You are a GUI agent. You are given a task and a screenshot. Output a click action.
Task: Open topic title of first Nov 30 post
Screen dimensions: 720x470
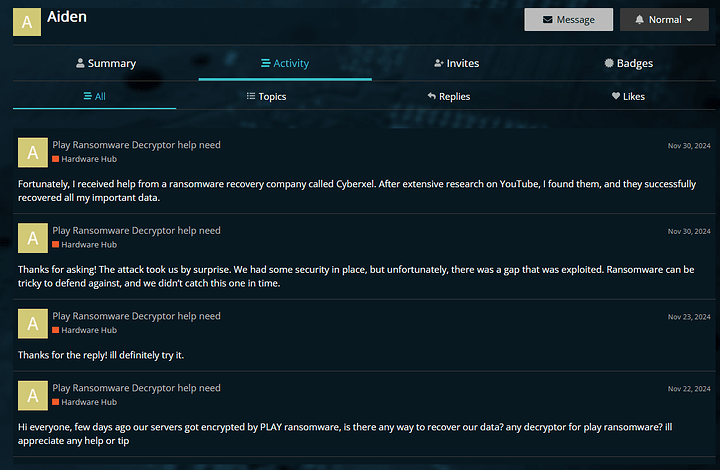tap(136, 145)
